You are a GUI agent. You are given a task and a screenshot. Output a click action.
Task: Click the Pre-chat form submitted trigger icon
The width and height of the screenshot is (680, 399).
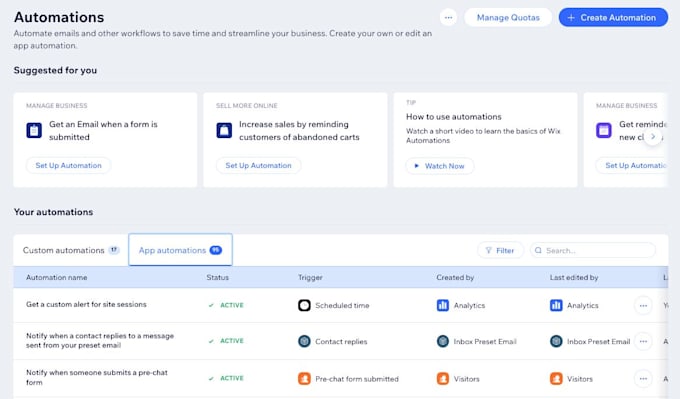click(304, 379)
